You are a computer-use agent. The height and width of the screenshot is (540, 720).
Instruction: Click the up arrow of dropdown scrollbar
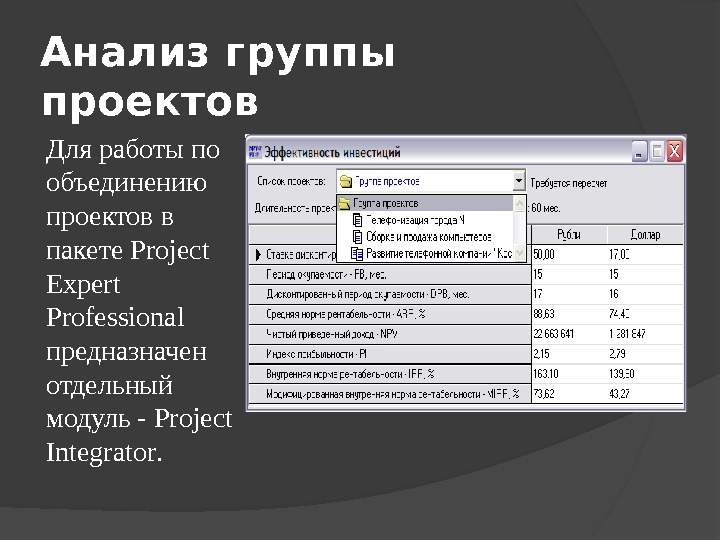pyautogui.click(x=519, y=203)
